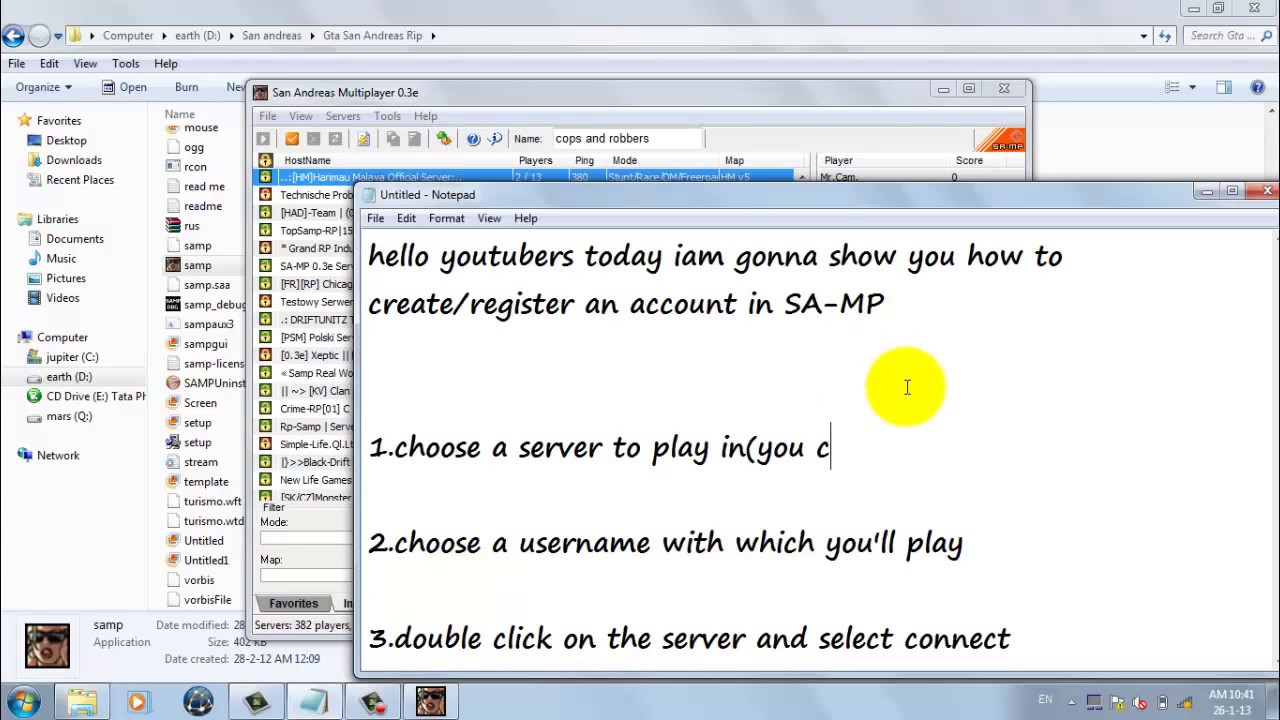Click the Burn button in Explorer toolbar
Screen dimensions: 1280x720
186,87
